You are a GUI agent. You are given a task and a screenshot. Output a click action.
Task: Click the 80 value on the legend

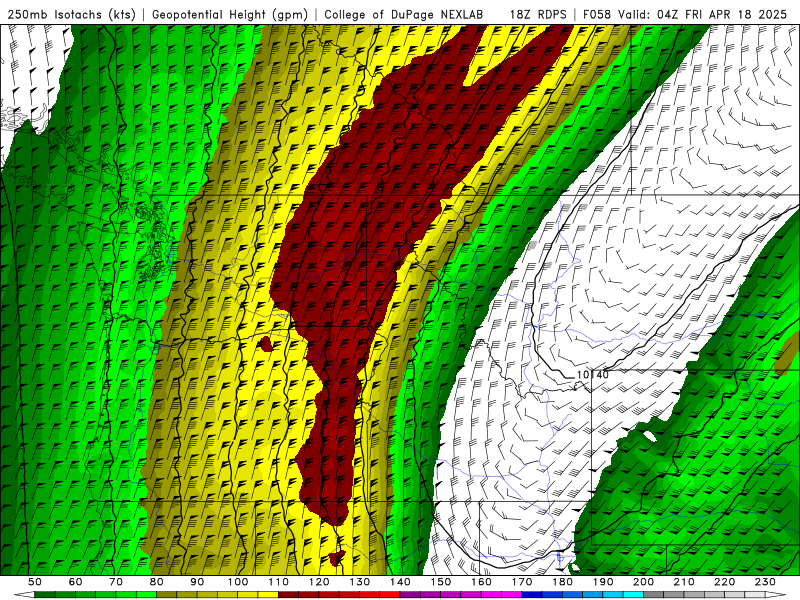[156, 582]
